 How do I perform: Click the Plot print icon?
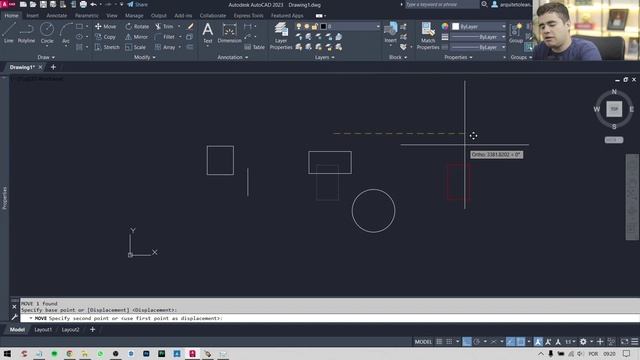(83, 4)
